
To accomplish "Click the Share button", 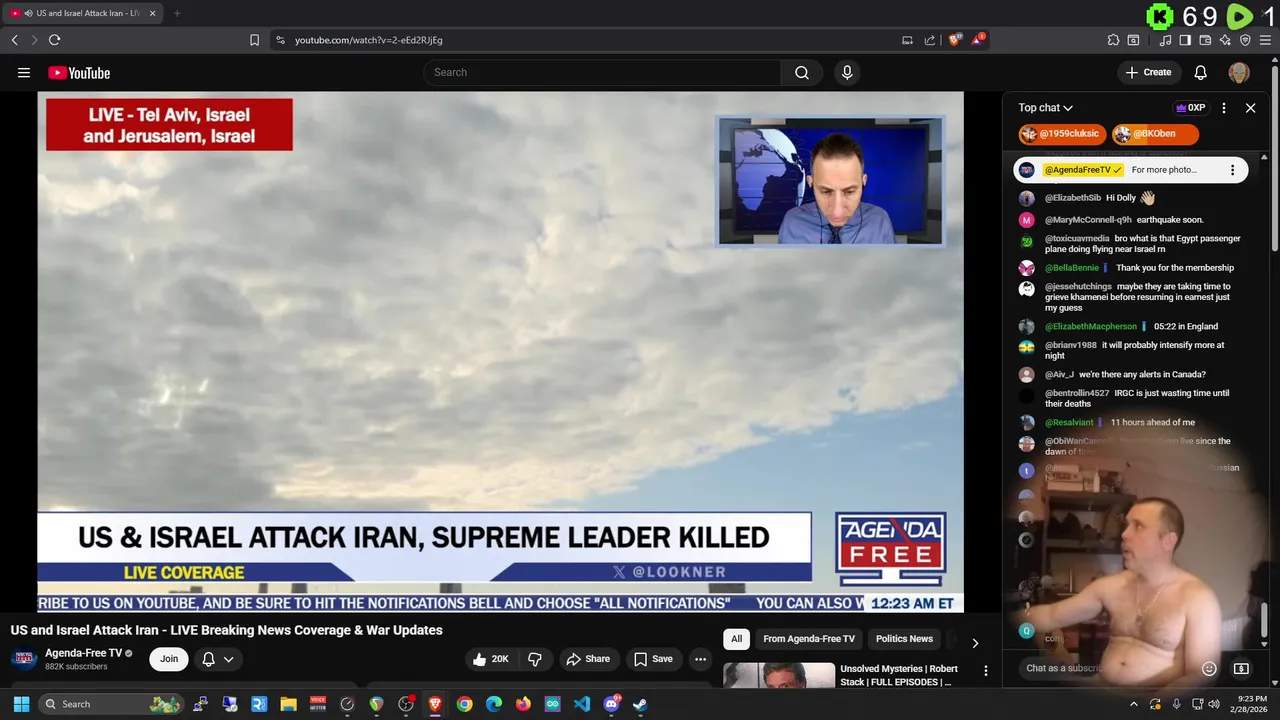I will (588, 659).
